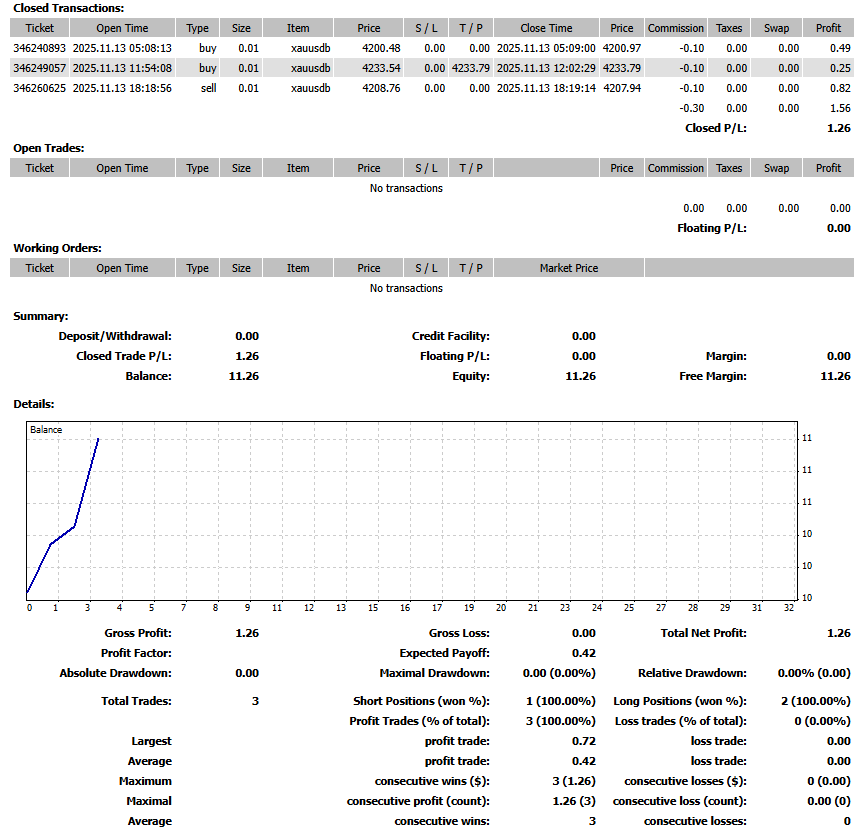Click the Close Time column header
The image size is (864, 836).
[x=546, y=28]
